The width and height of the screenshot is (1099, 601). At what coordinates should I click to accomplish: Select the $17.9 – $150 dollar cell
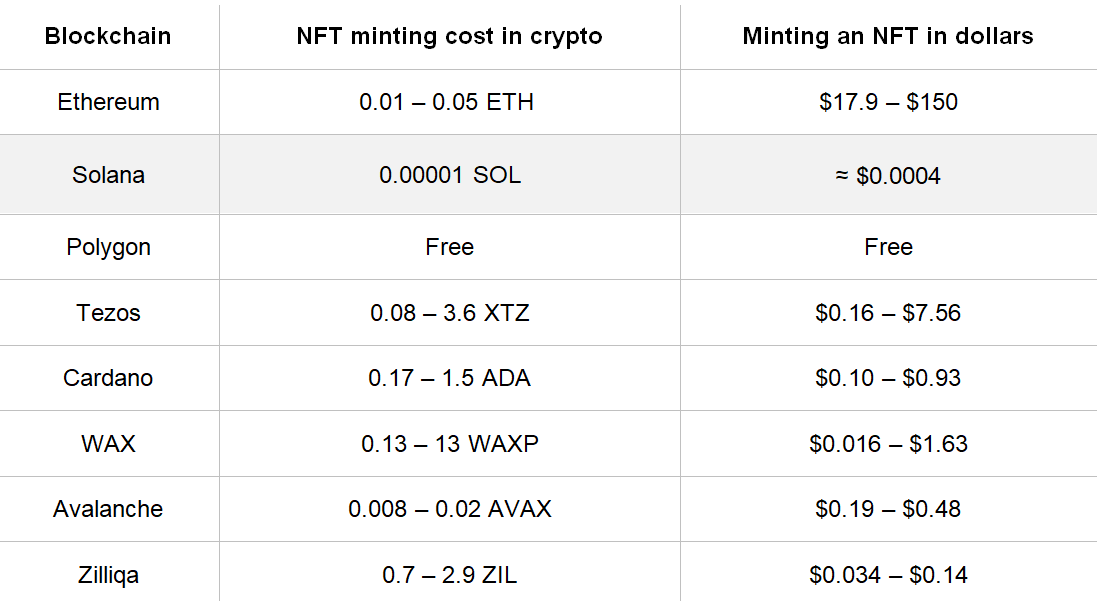888,102
